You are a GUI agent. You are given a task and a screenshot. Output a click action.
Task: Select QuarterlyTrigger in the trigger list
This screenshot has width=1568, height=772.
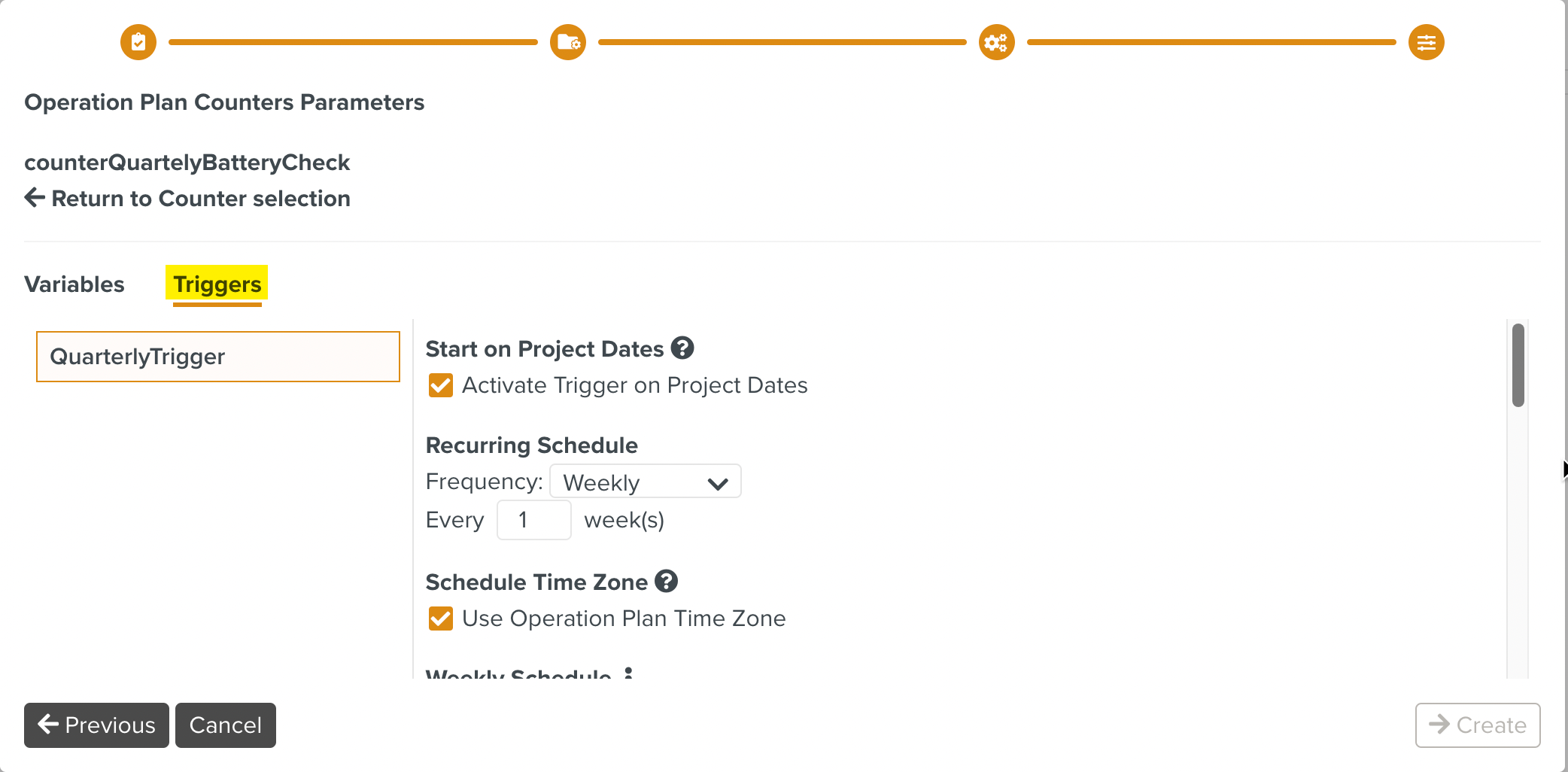tap(218, 357)
